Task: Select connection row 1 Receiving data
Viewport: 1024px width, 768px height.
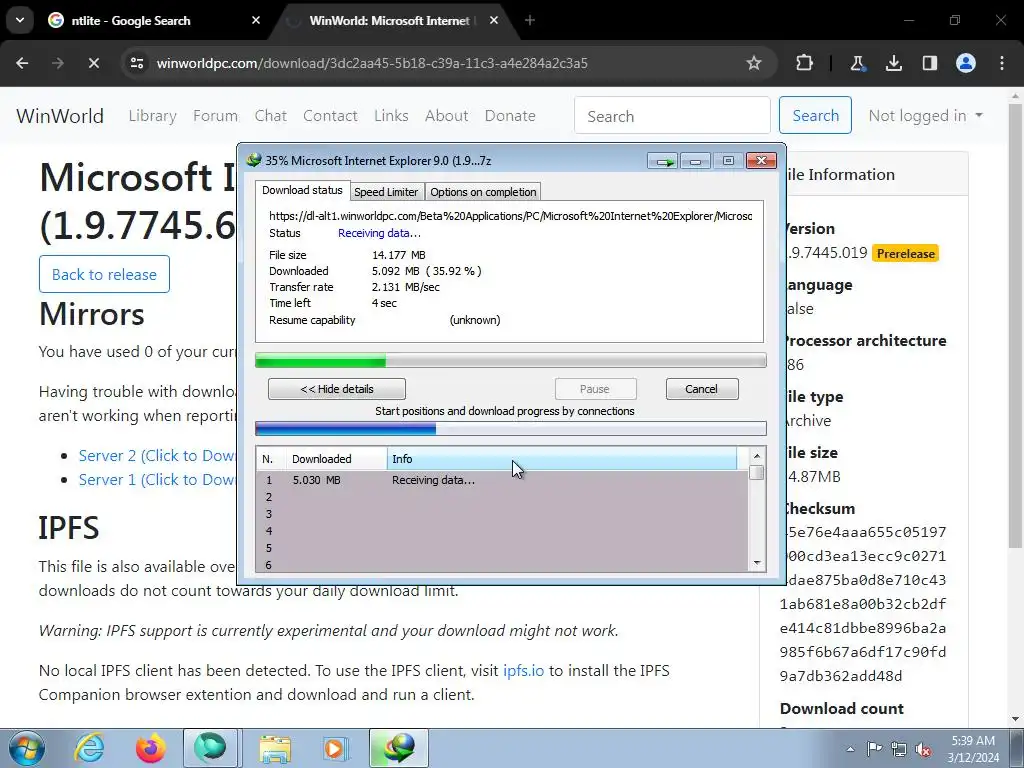Action: click(x=502, y=480)
